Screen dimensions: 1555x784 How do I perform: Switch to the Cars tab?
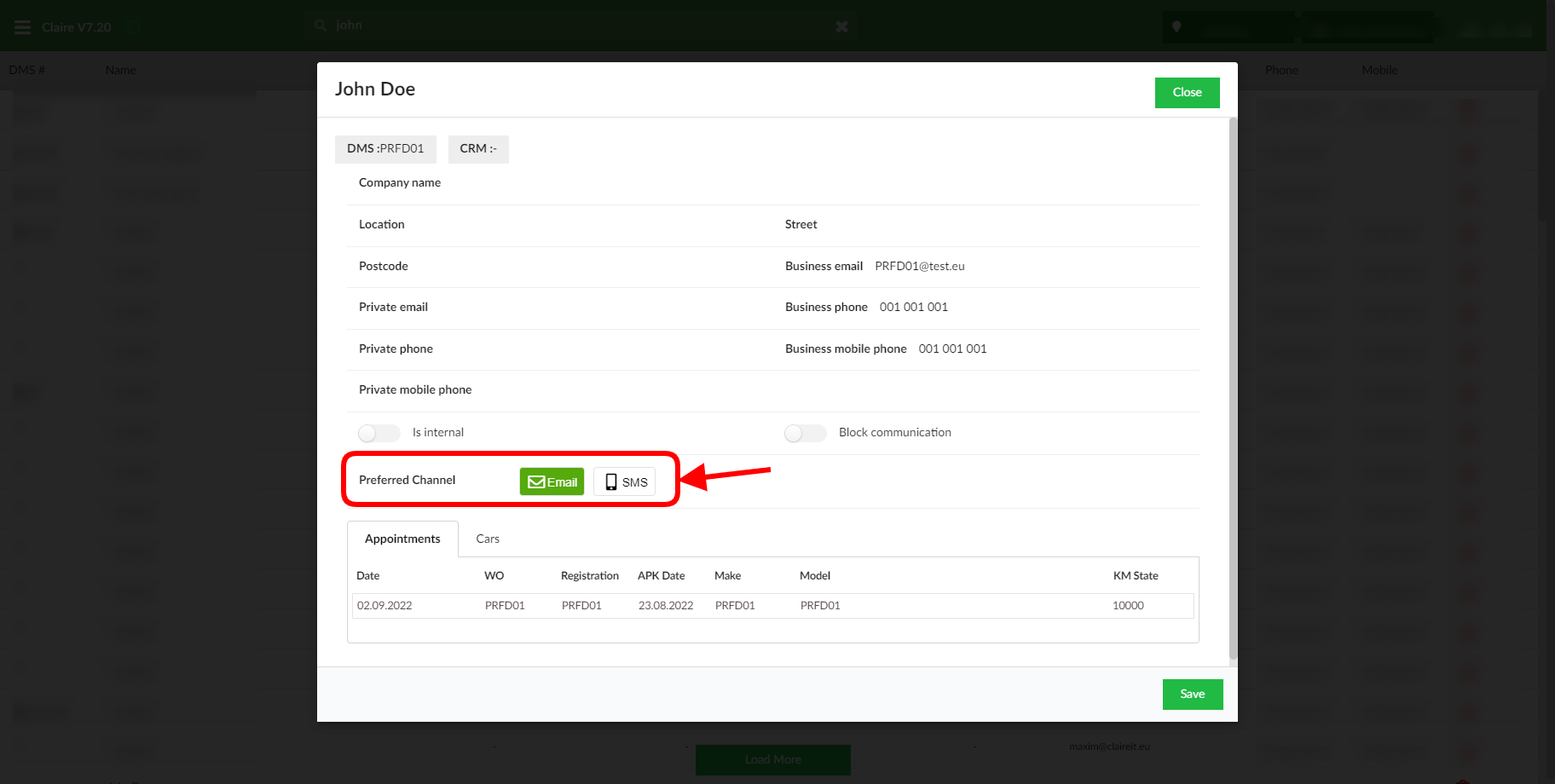pyautogui.click(x=488, y=539)
